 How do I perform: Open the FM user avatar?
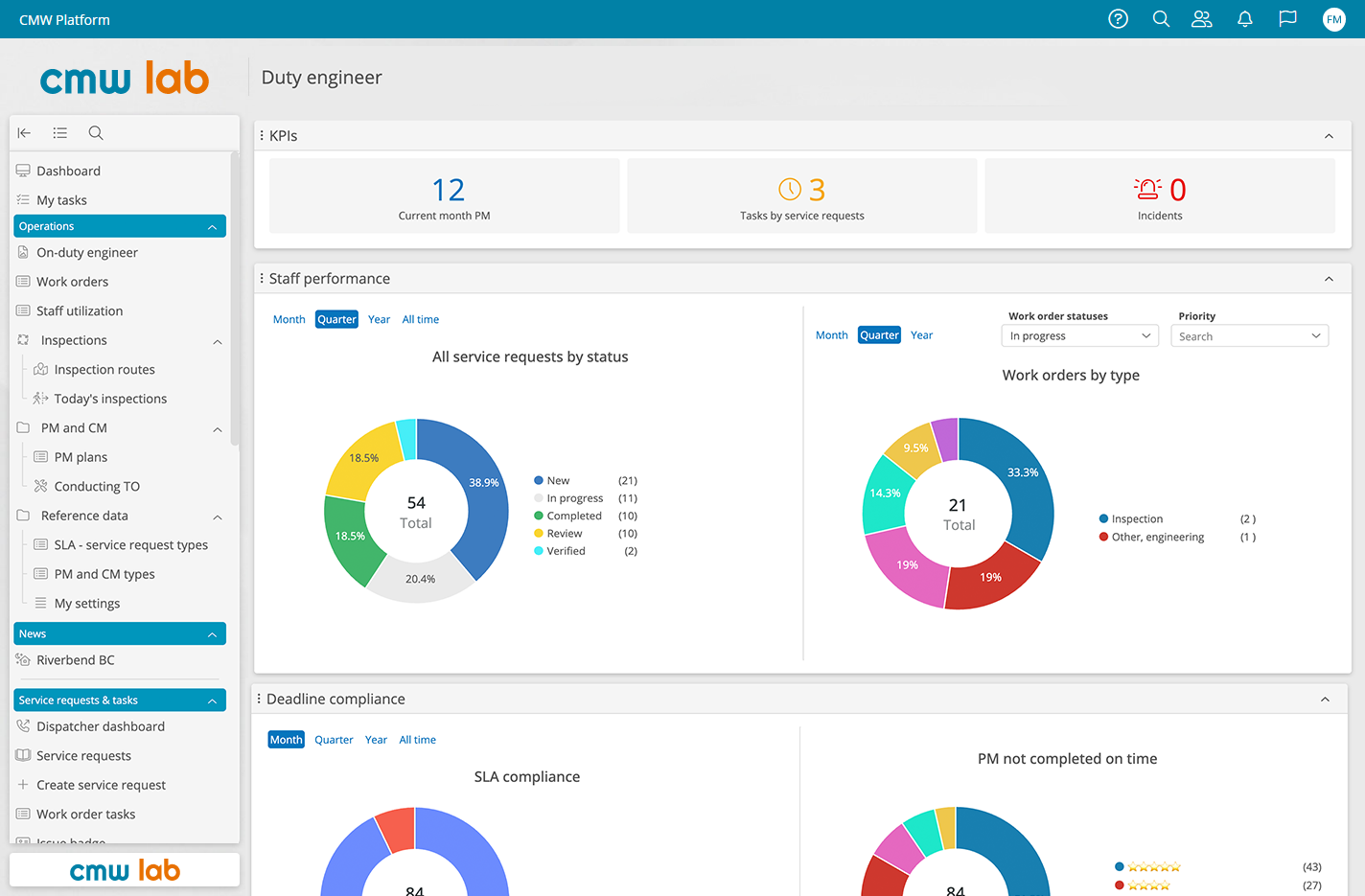click(1334, 19)
